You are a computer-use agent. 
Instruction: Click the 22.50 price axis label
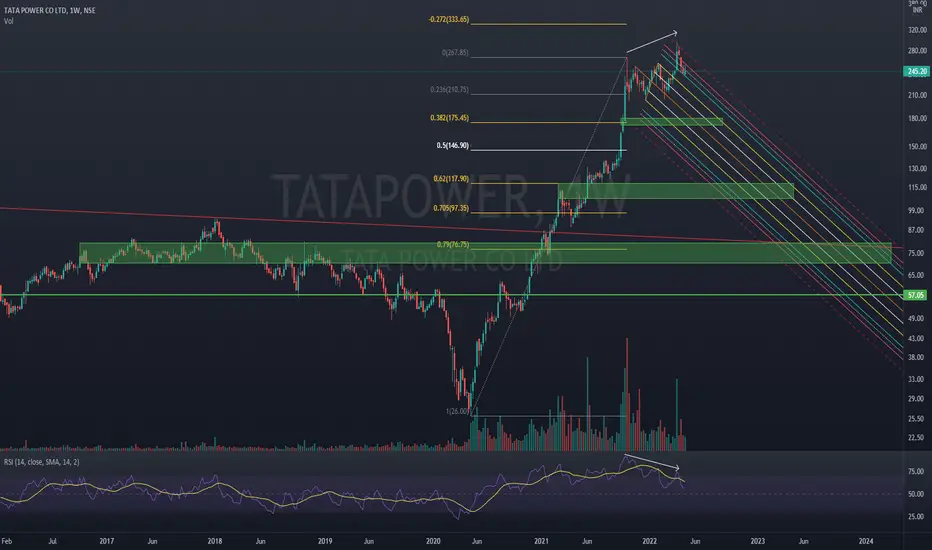pos(917,438)
